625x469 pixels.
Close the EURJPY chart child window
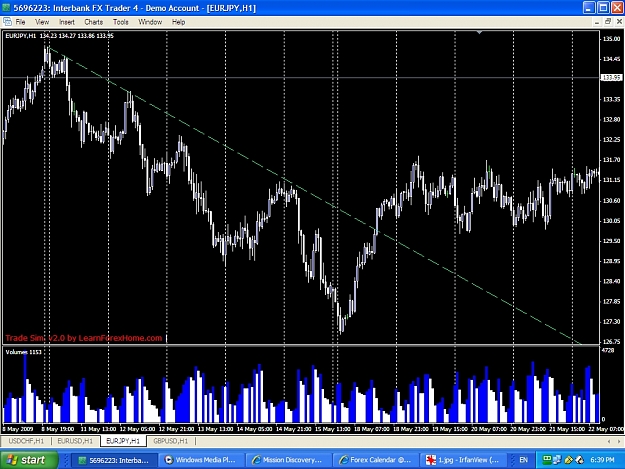(619, 22)
